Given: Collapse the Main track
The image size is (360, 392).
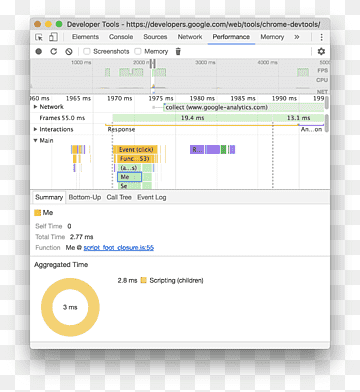Looking at the screenshot, I should [x=35, y=140].
